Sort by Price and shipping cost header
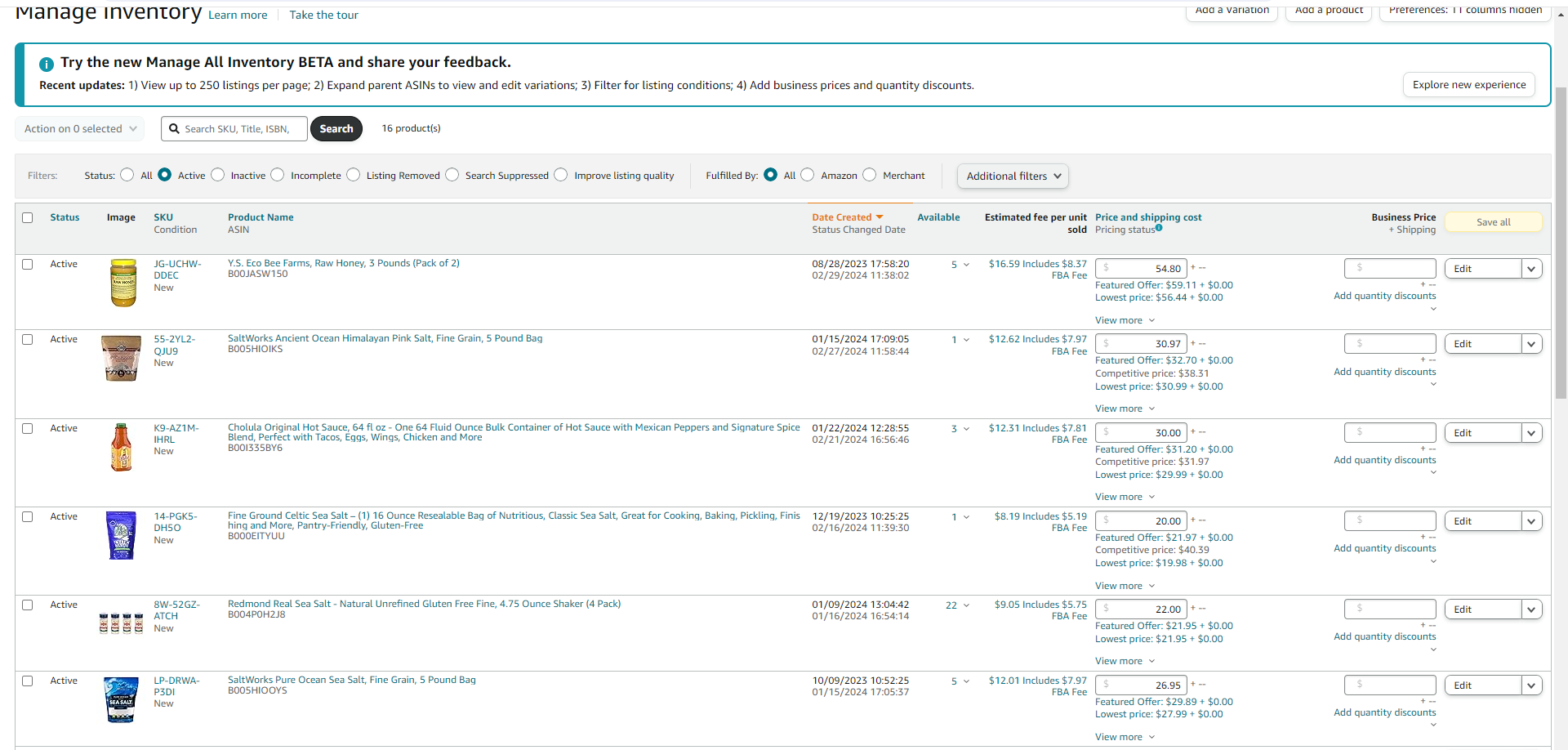 1148,217
